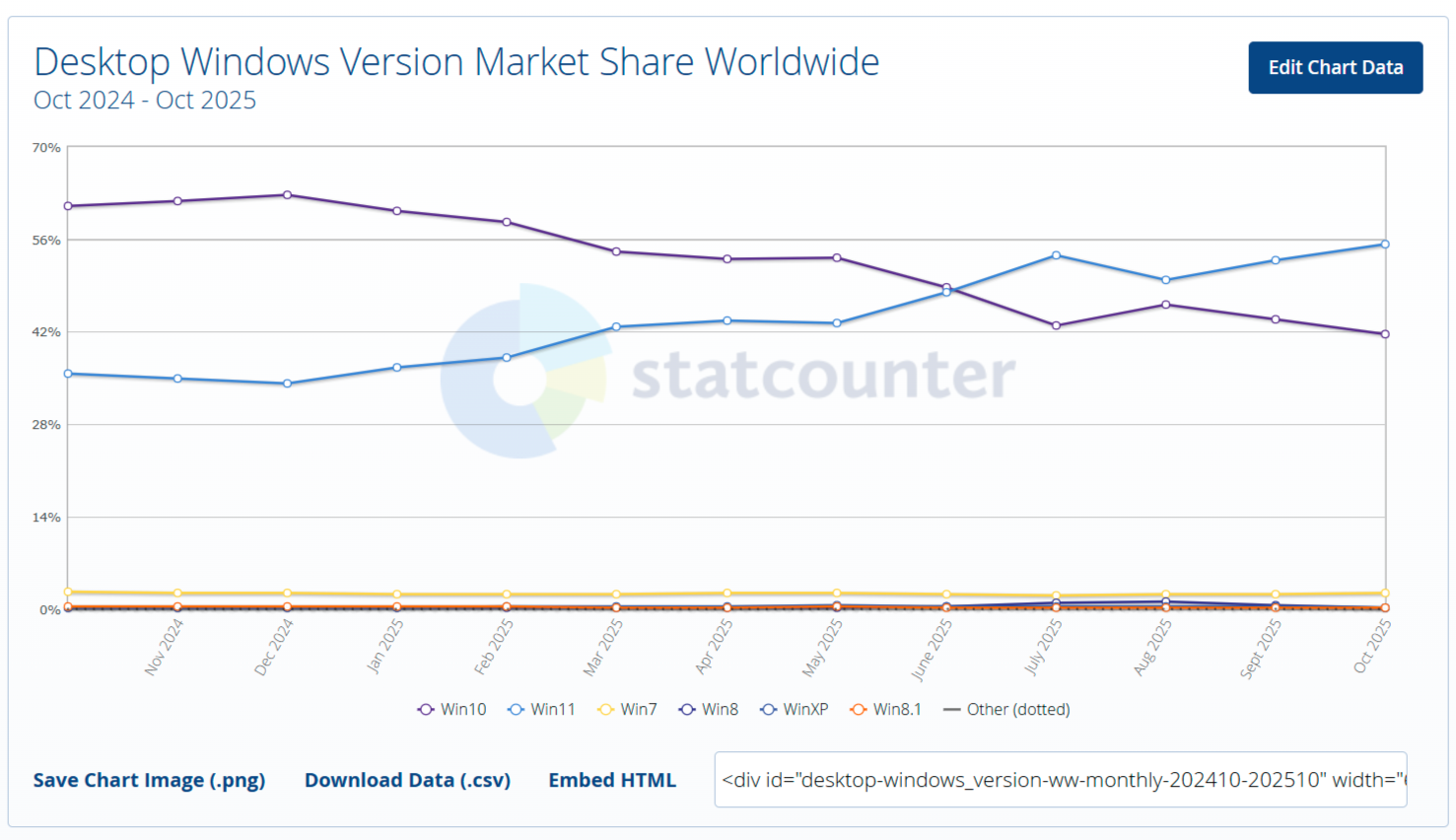Select Win10 data point at Oct 2025
1456x840 pixels.
(1385, 334)
